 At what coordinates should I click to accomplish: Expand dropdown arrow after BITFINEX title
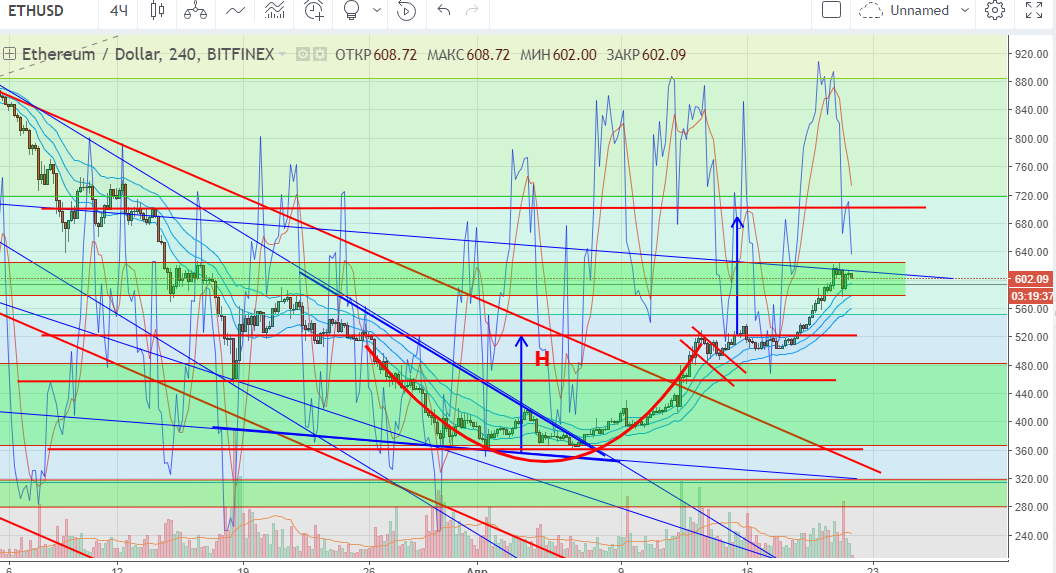tap(283, 54)
